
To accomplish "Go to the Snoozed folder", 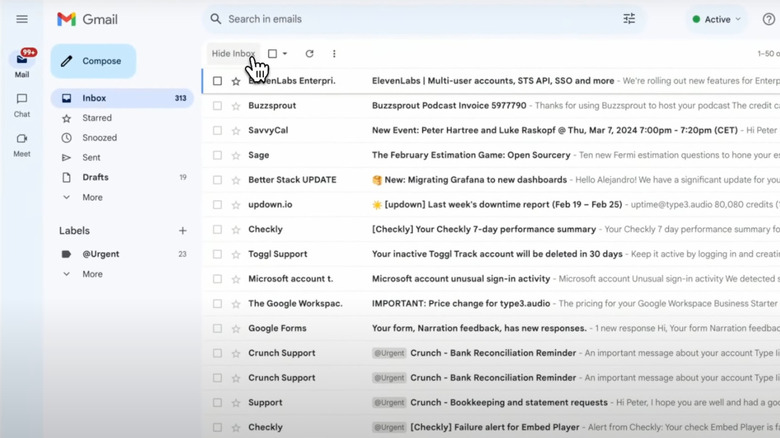I will tap(99, 138).
